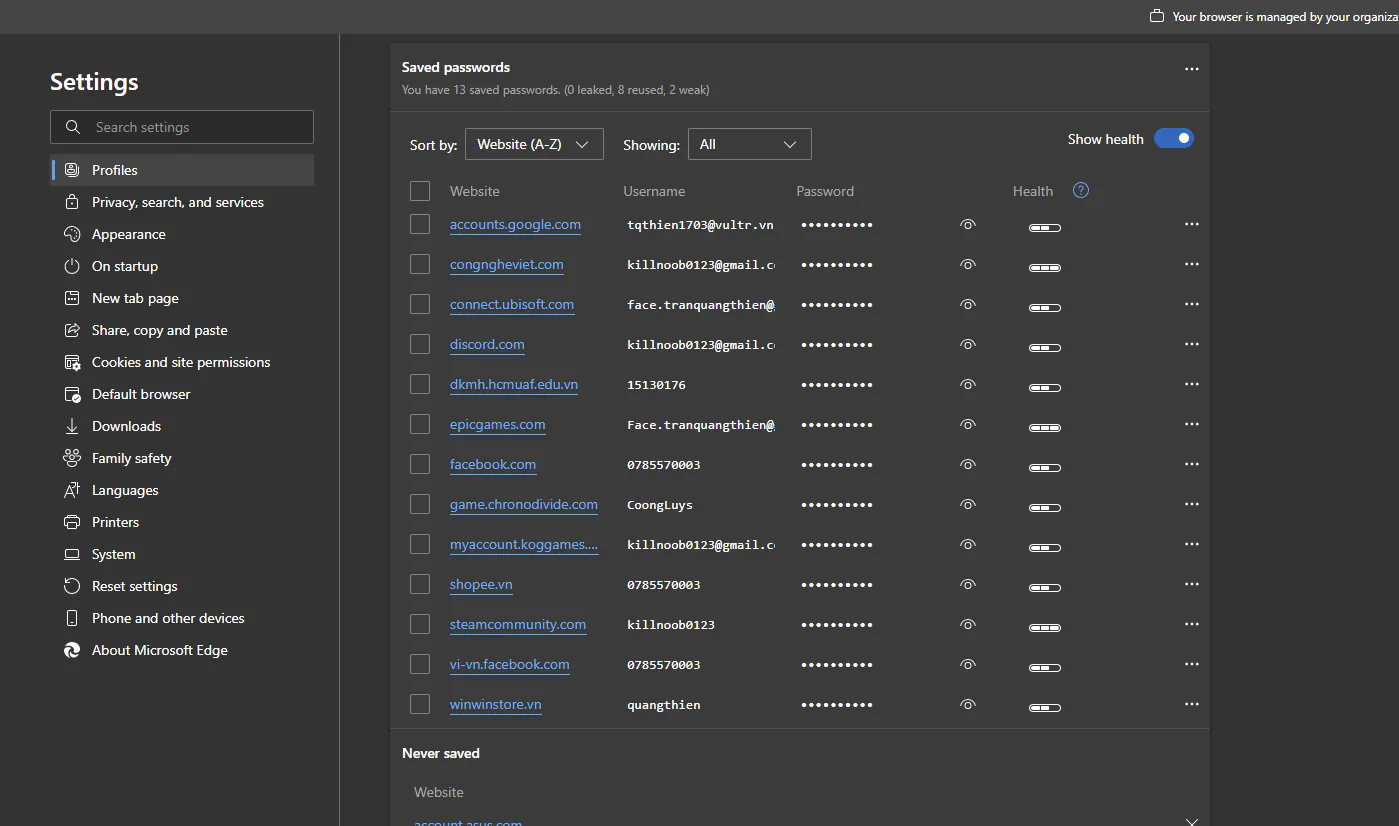Viewport: 1399px width, 826px height.
Task: Click the health bar for congngheviet.com
Action: click(1045, 268)
